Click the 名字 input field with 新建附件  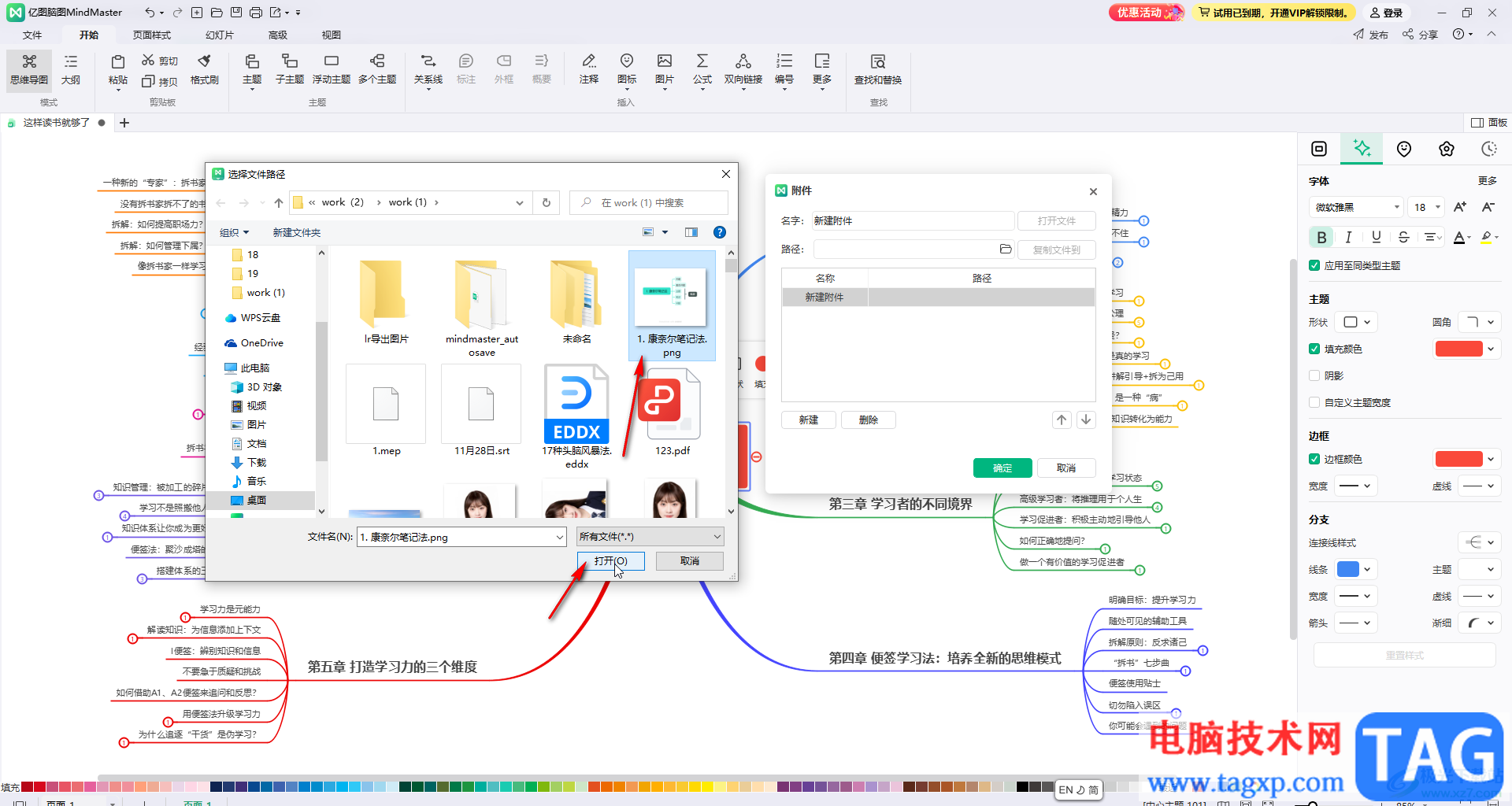click(913, 220)
